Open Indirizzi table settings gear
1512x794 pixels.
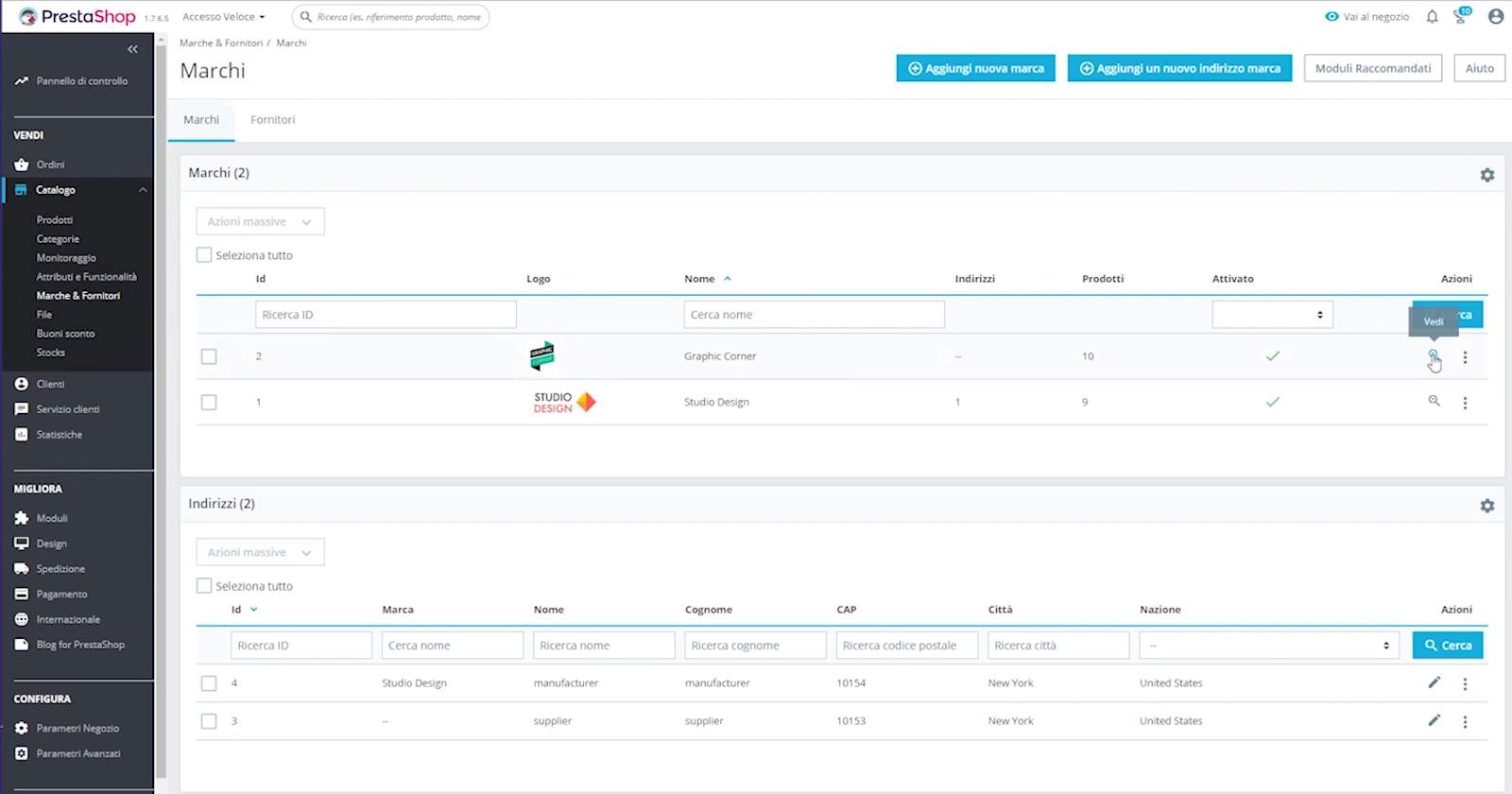click(1486, 506)
